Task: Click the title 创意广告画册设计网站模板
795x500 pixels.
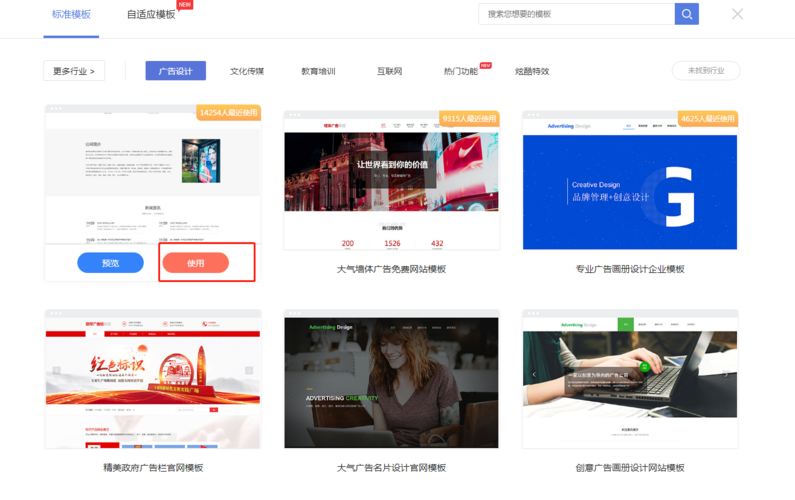Action: point(630,468)
